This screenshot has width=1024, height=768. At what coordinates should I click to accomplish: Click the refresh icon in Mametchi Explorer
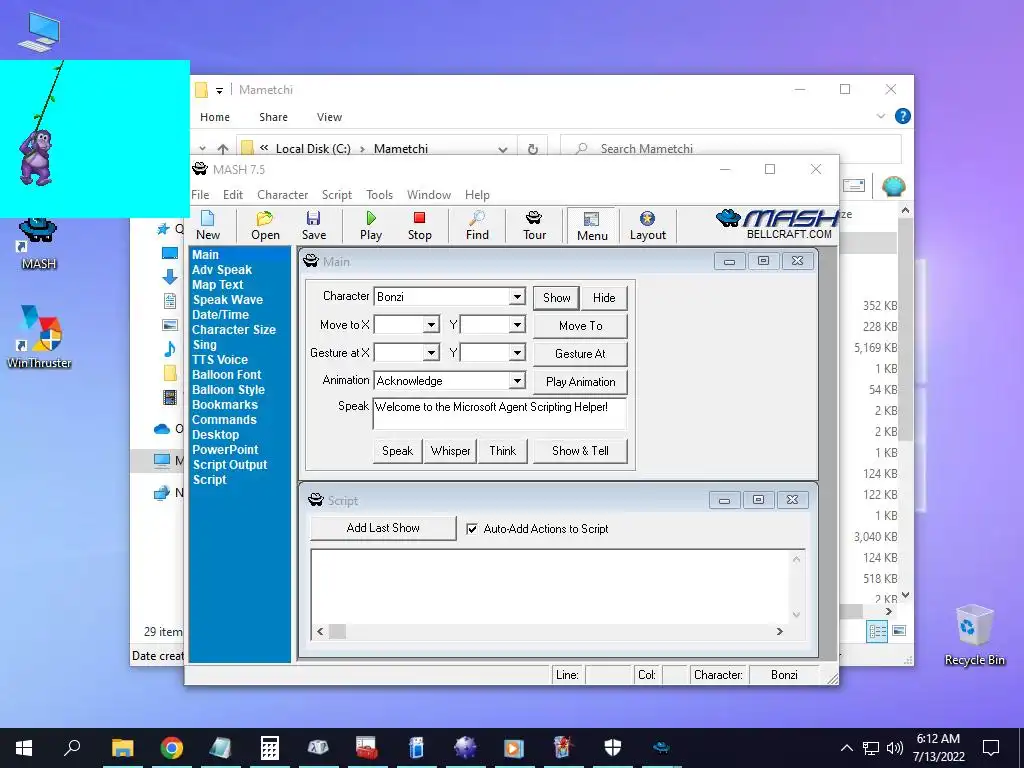point(533,149)
